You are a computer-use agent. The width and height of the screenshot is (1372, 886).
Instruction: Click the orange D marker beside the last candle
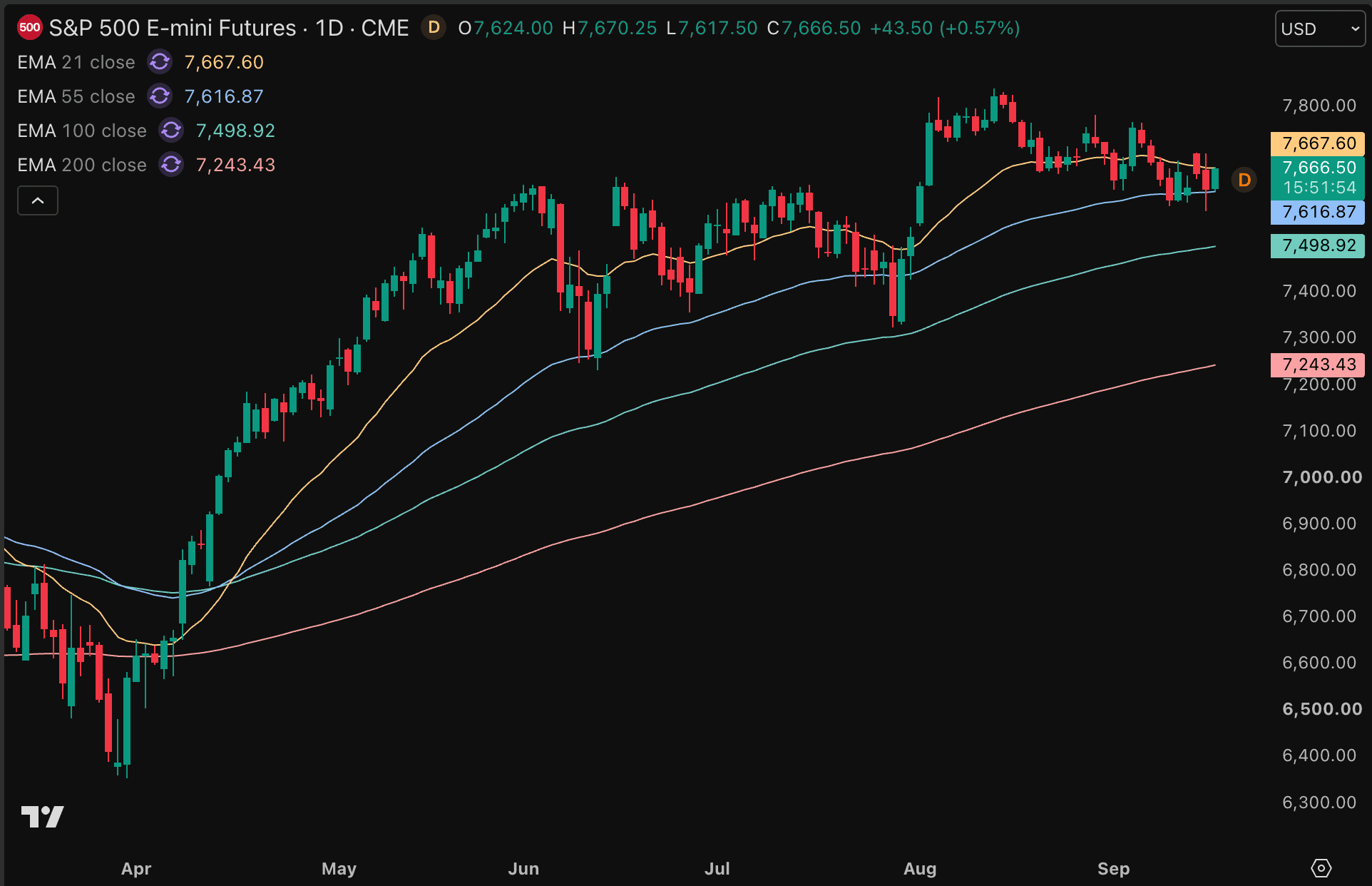pos(1244,180)
